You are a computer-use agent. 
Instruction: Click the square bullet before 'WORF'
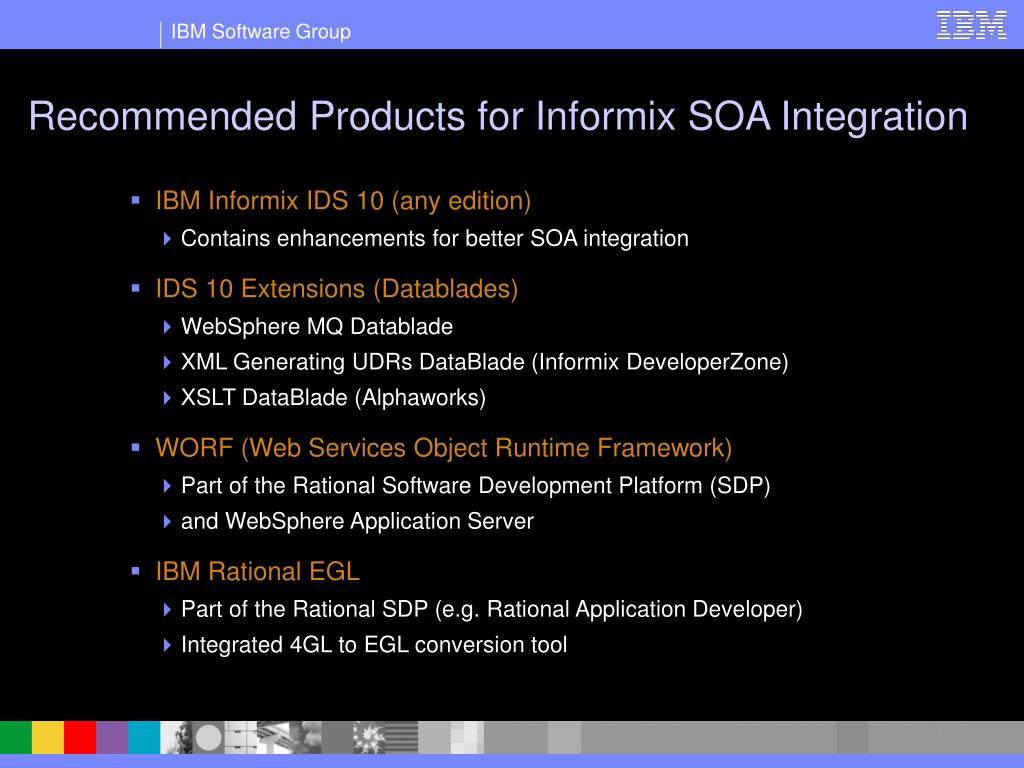(136, 447)
